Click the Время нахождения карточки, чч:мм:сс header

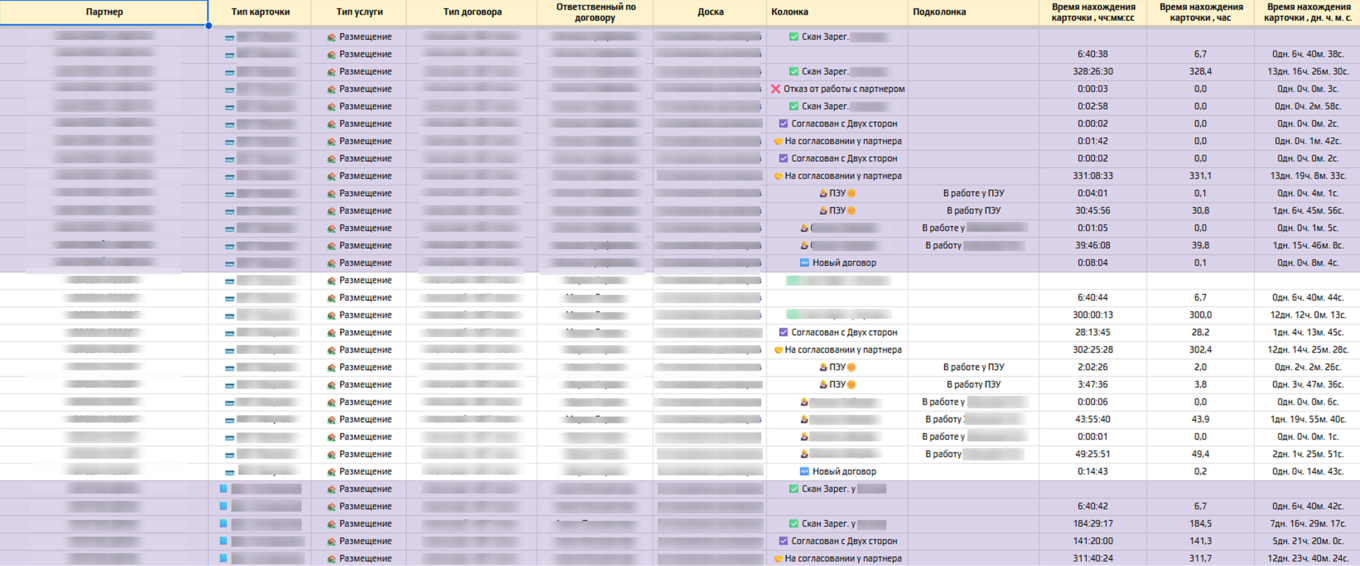click(1093, 12)
